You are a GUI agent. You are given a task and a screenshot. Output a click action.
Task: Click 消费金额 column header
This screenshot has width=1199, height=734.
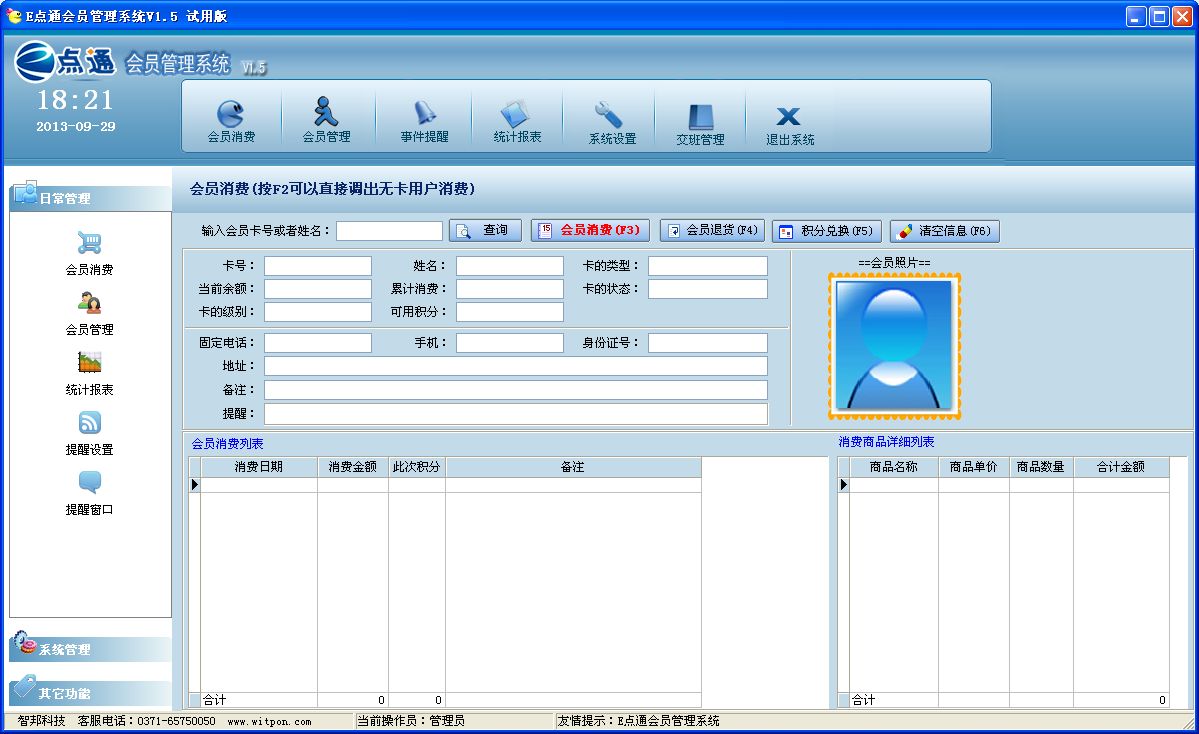(x=353, y=467)
